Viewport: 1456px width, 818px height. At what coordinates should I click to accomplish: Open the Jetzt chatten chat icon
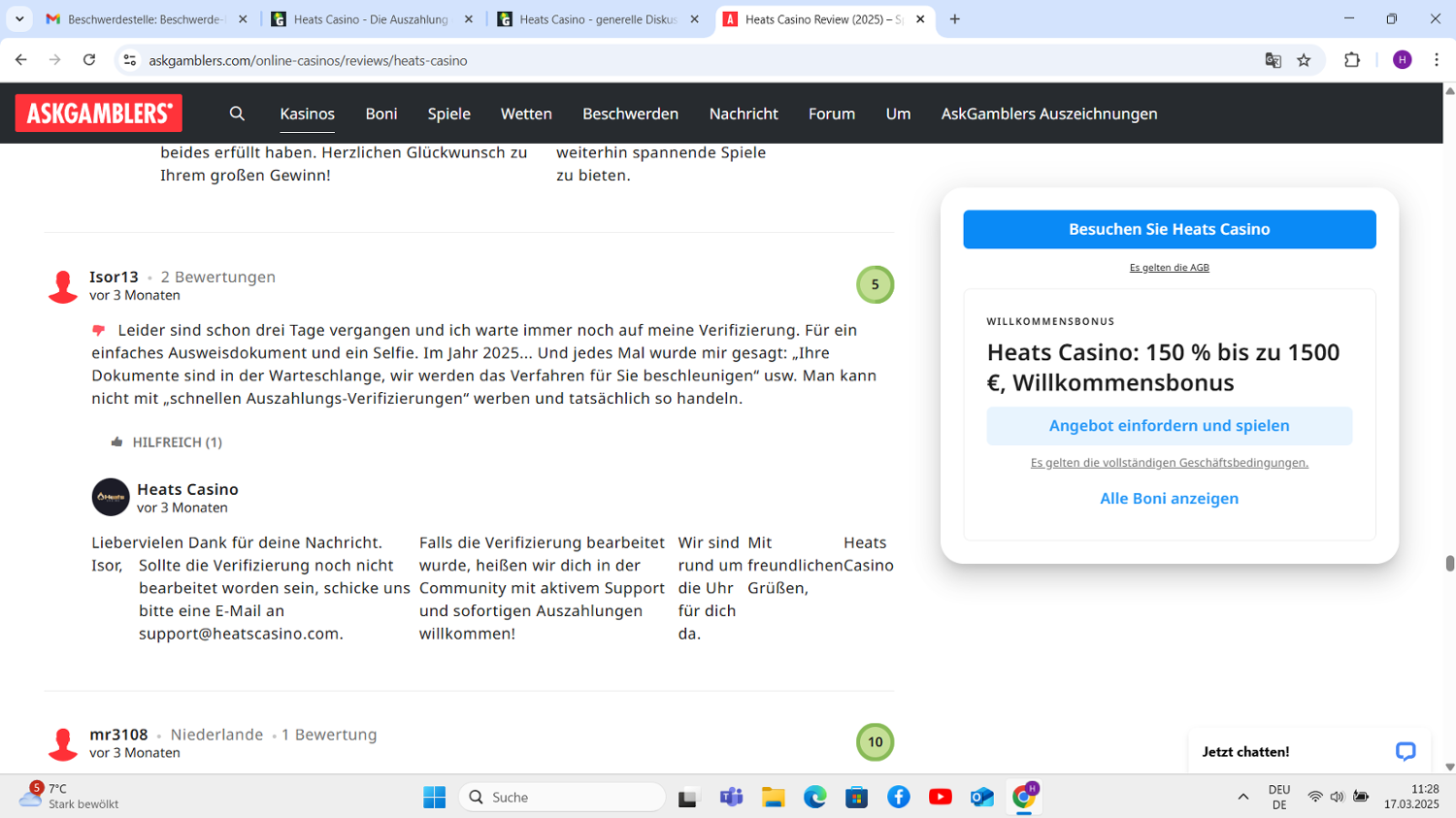pos(1405,751)
